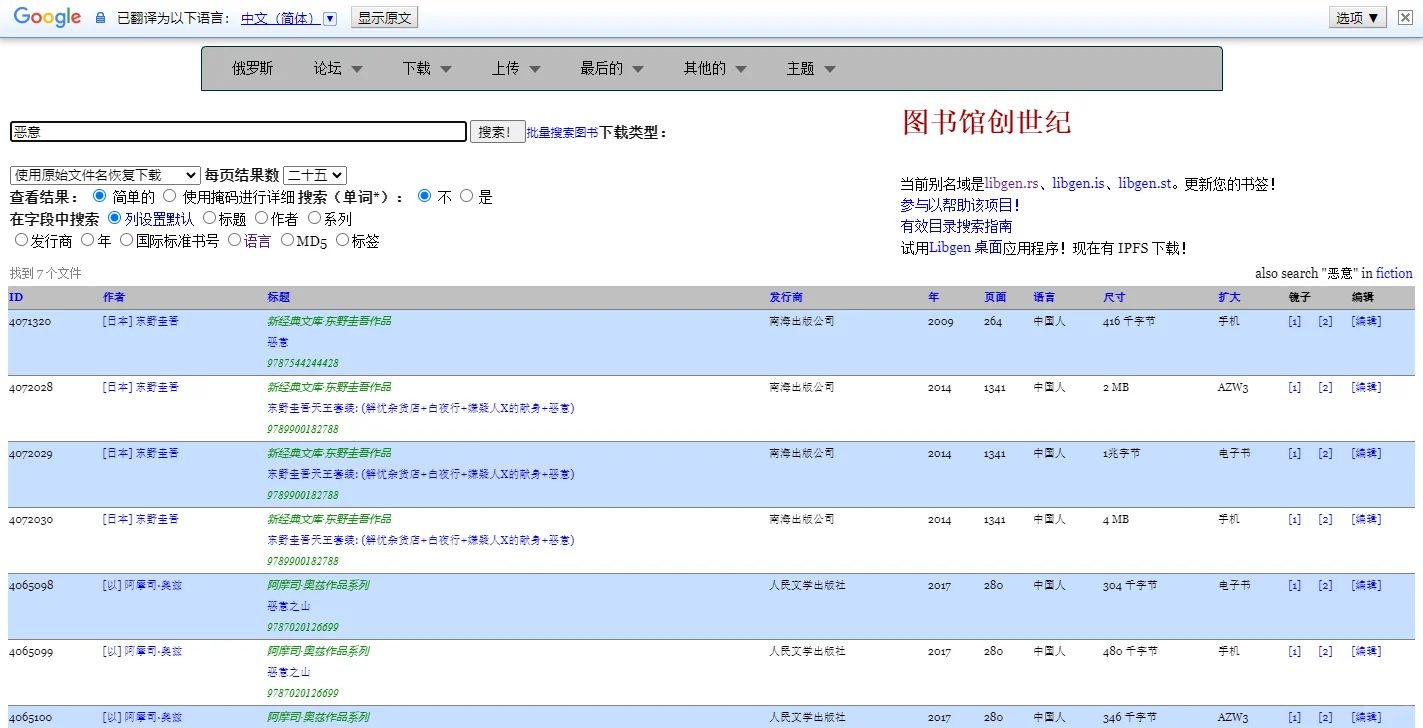The height and width of the screenshot is (728, 1423).
Task: Open the Libgen 桌面 application link
Action: coord(966,248)
